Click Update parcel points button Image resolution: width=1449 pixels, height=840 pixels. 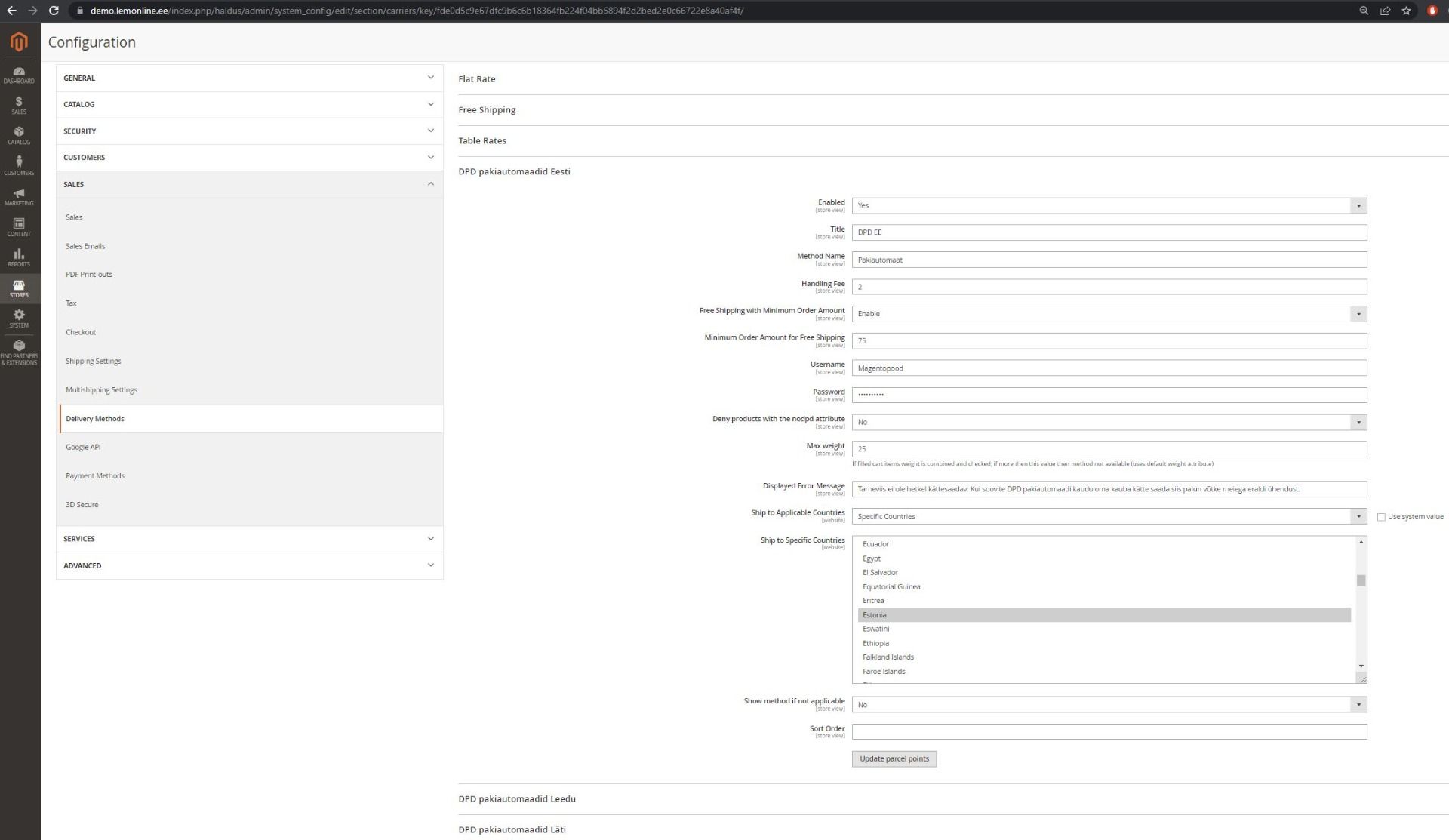pos(894,759)
